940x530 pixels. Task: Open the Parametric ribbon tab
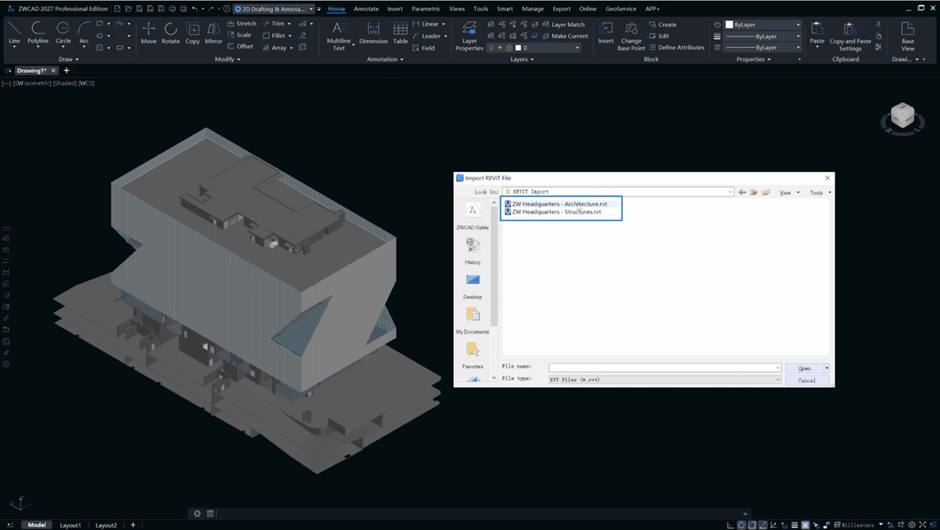[426, 9]
